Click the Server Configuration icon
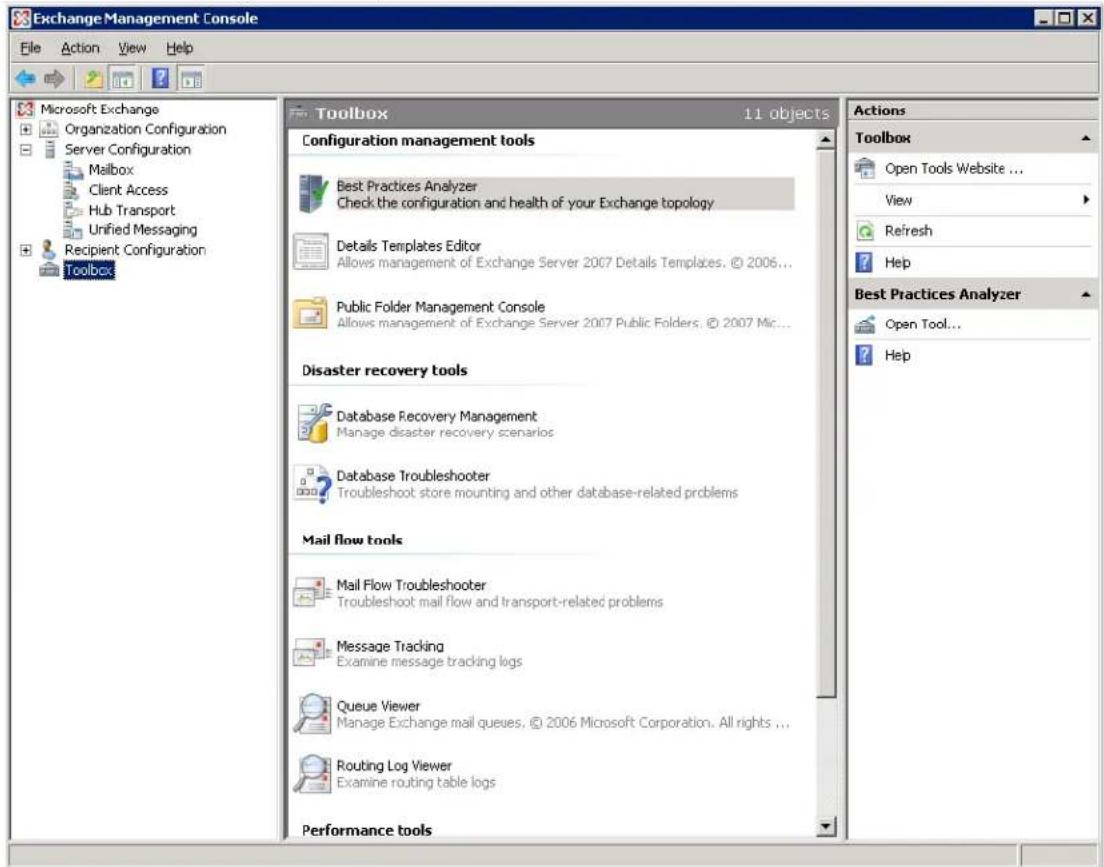 pyautogui.click(x=49, y=149)
